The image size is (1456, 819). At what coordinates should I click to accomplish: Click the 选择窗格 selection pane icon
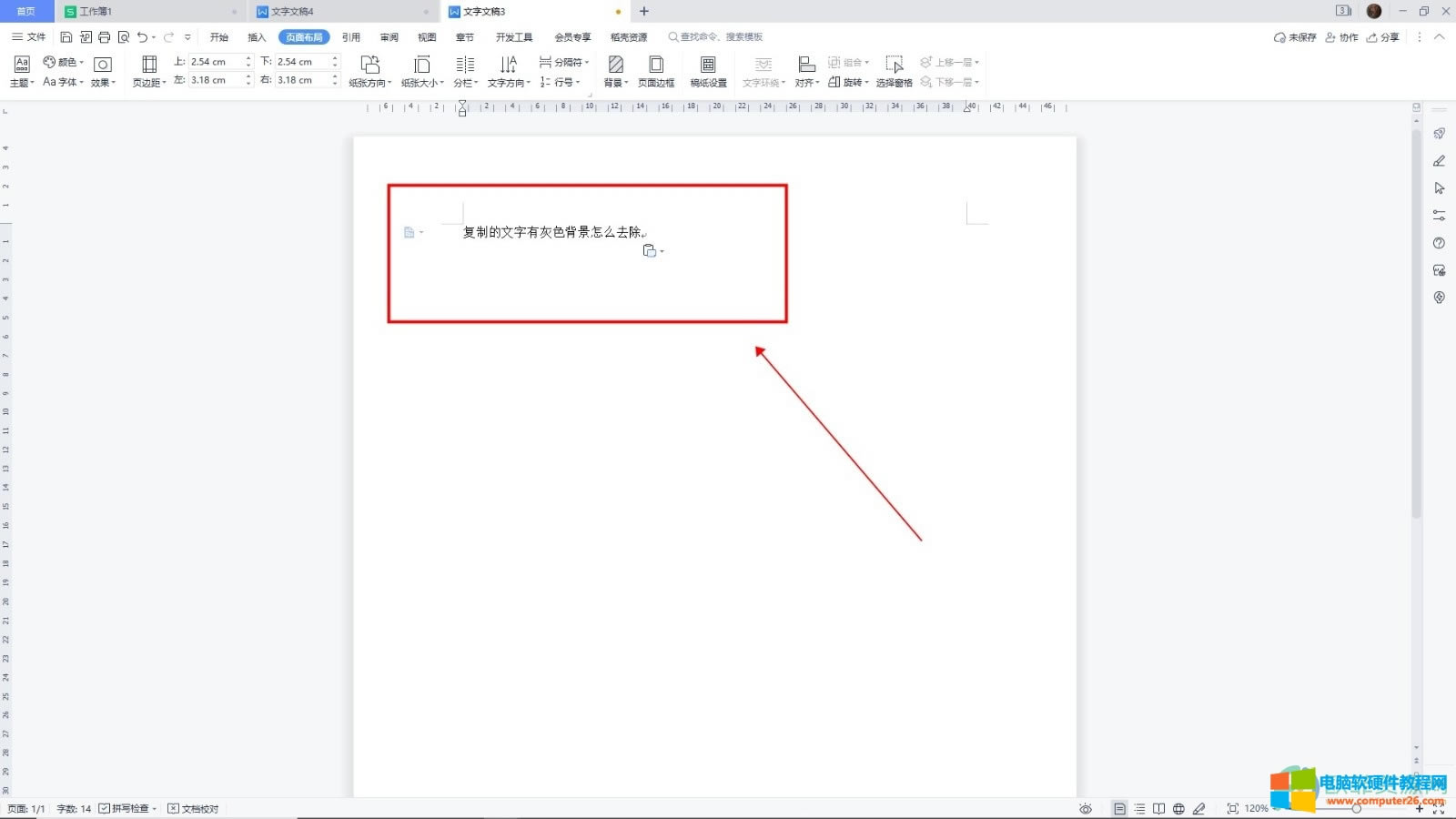coord(895,70)
